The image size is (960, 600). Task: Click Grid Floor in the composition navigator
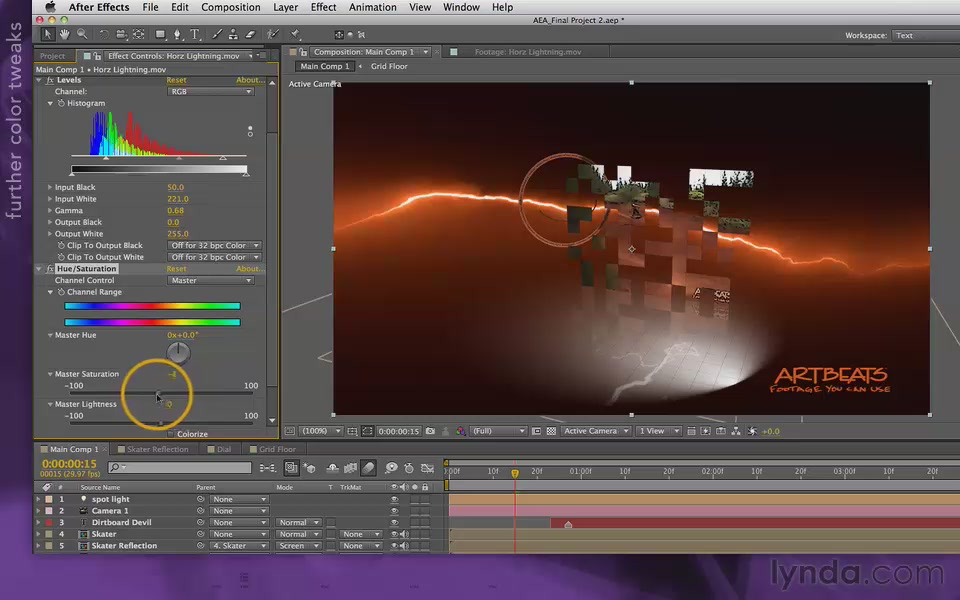[x=389, y=66]
